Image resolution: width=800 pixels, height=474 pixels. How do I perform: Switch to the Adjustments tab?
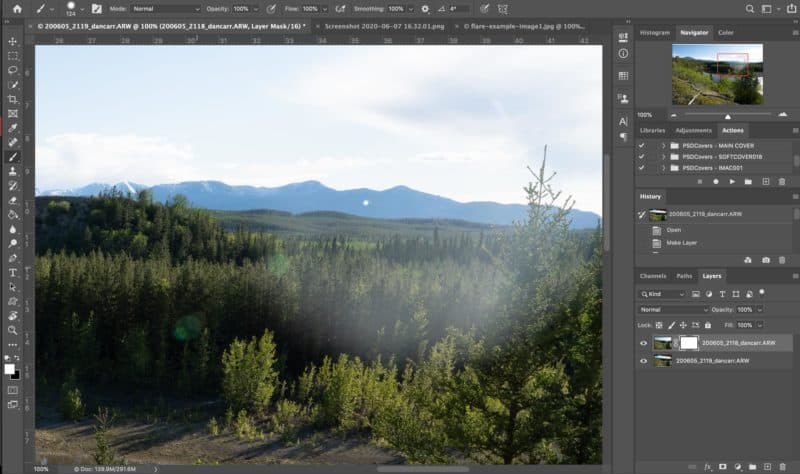tap(693, 131)
